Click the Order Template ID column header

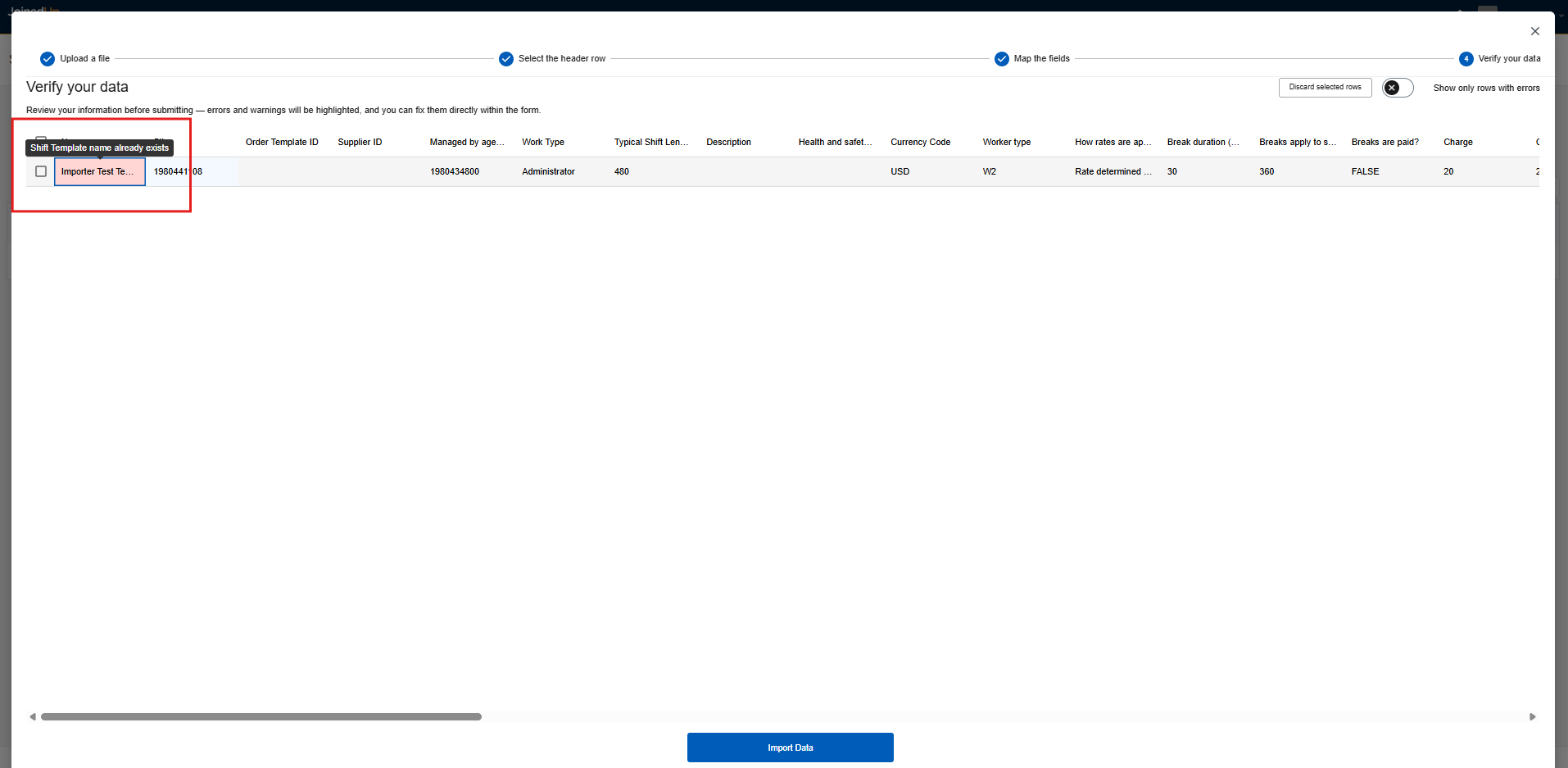point(282,143)
